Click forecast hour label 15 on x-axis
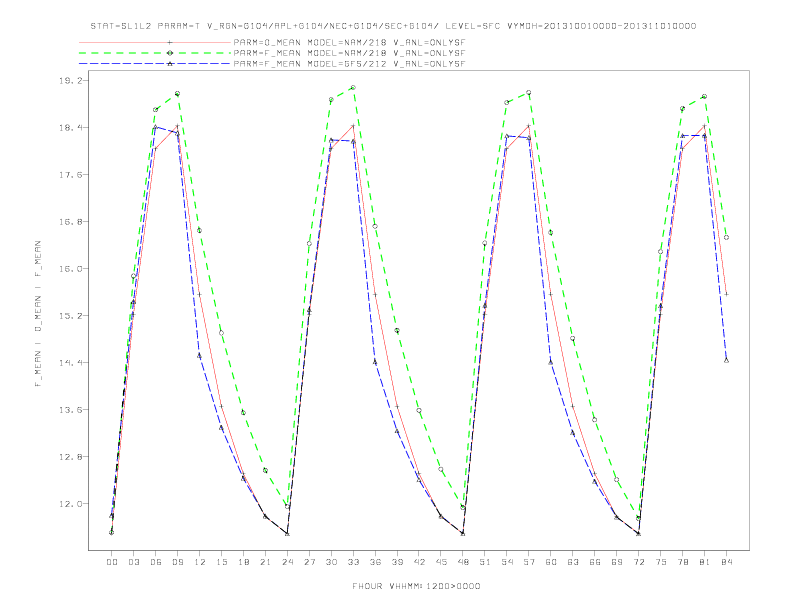 point(221,562)
